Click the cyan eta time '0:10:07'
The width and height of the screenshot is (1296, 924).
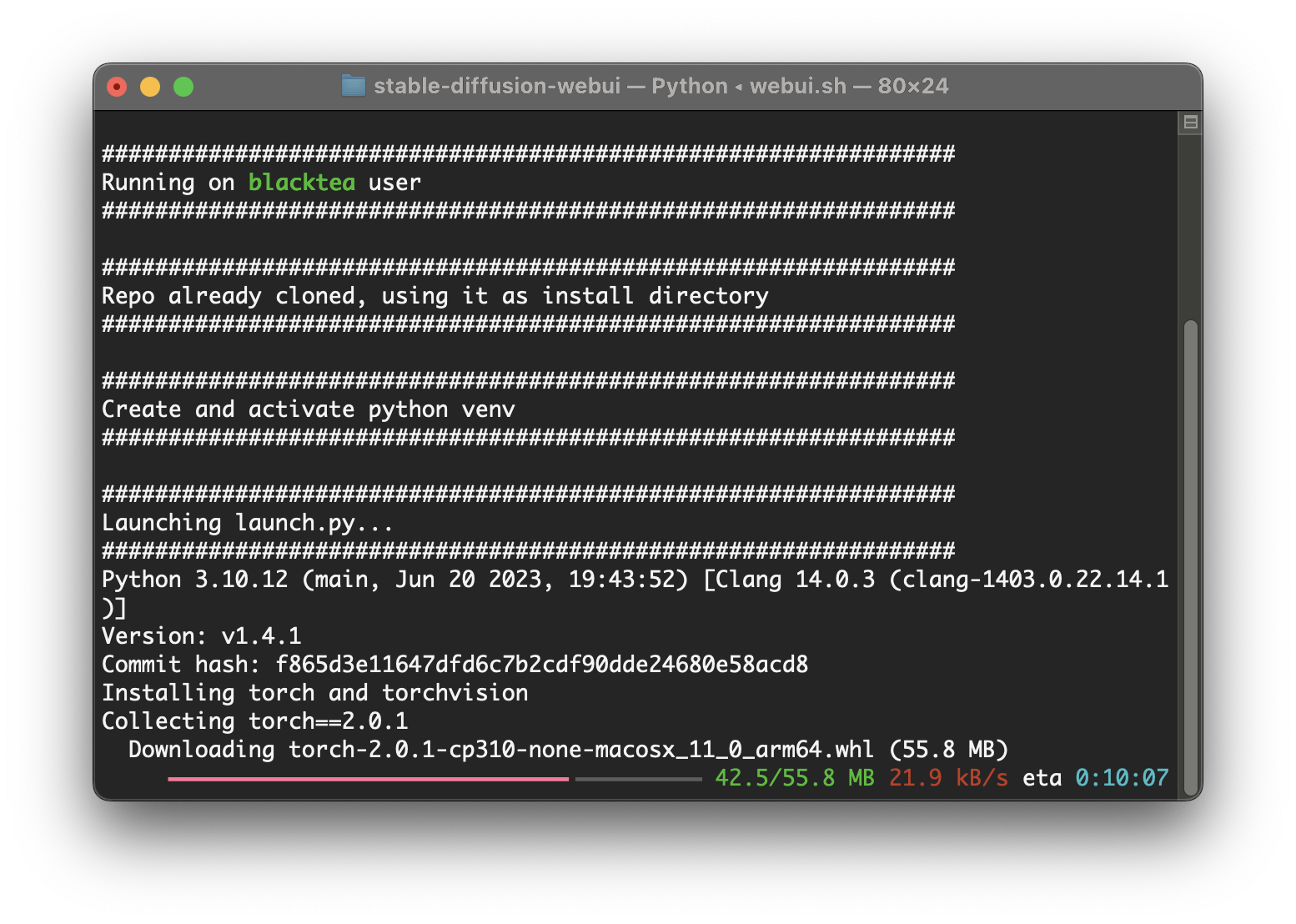(1122, 778)
